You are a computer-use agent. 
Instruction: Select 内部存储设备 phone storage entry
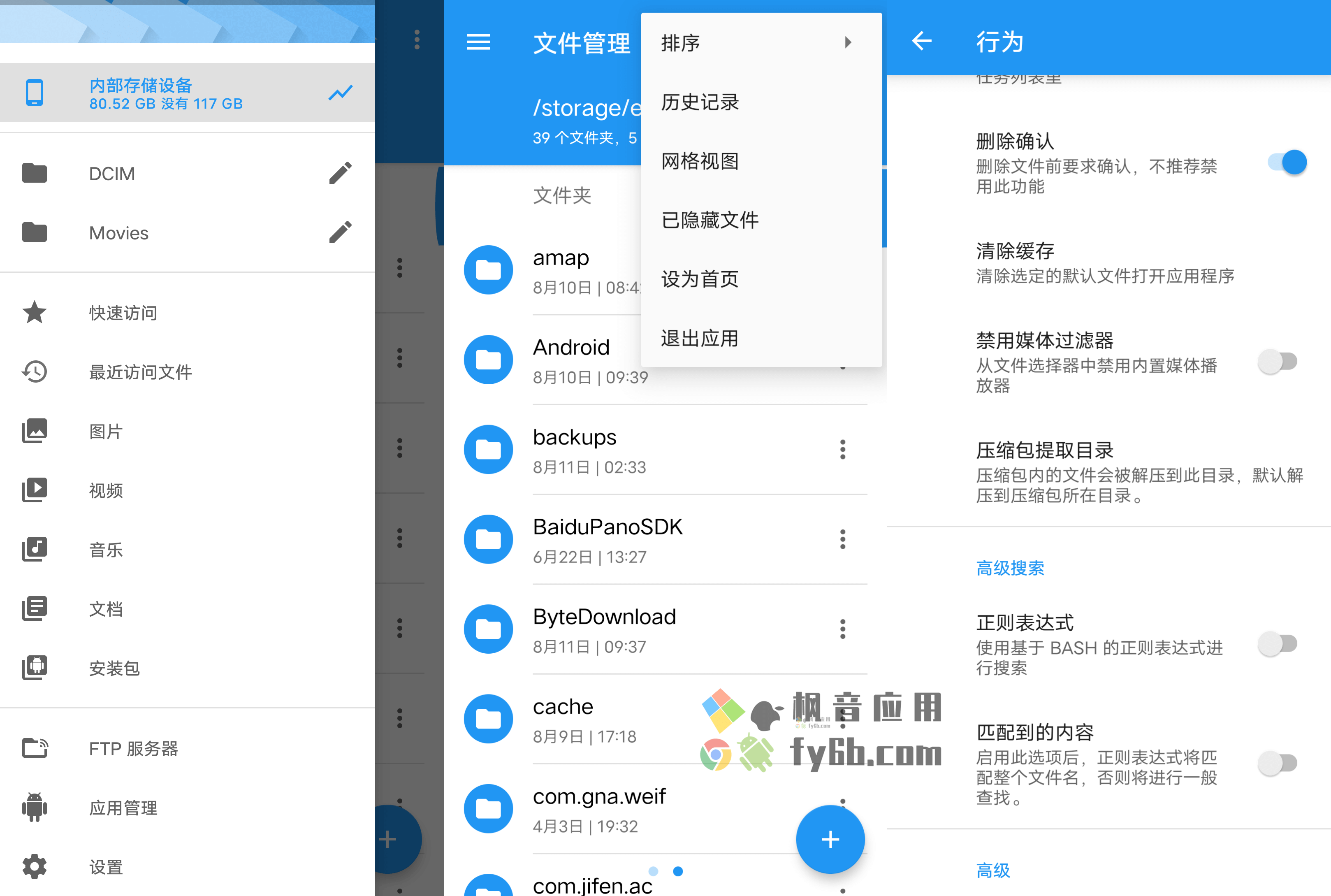coord(188,93)
